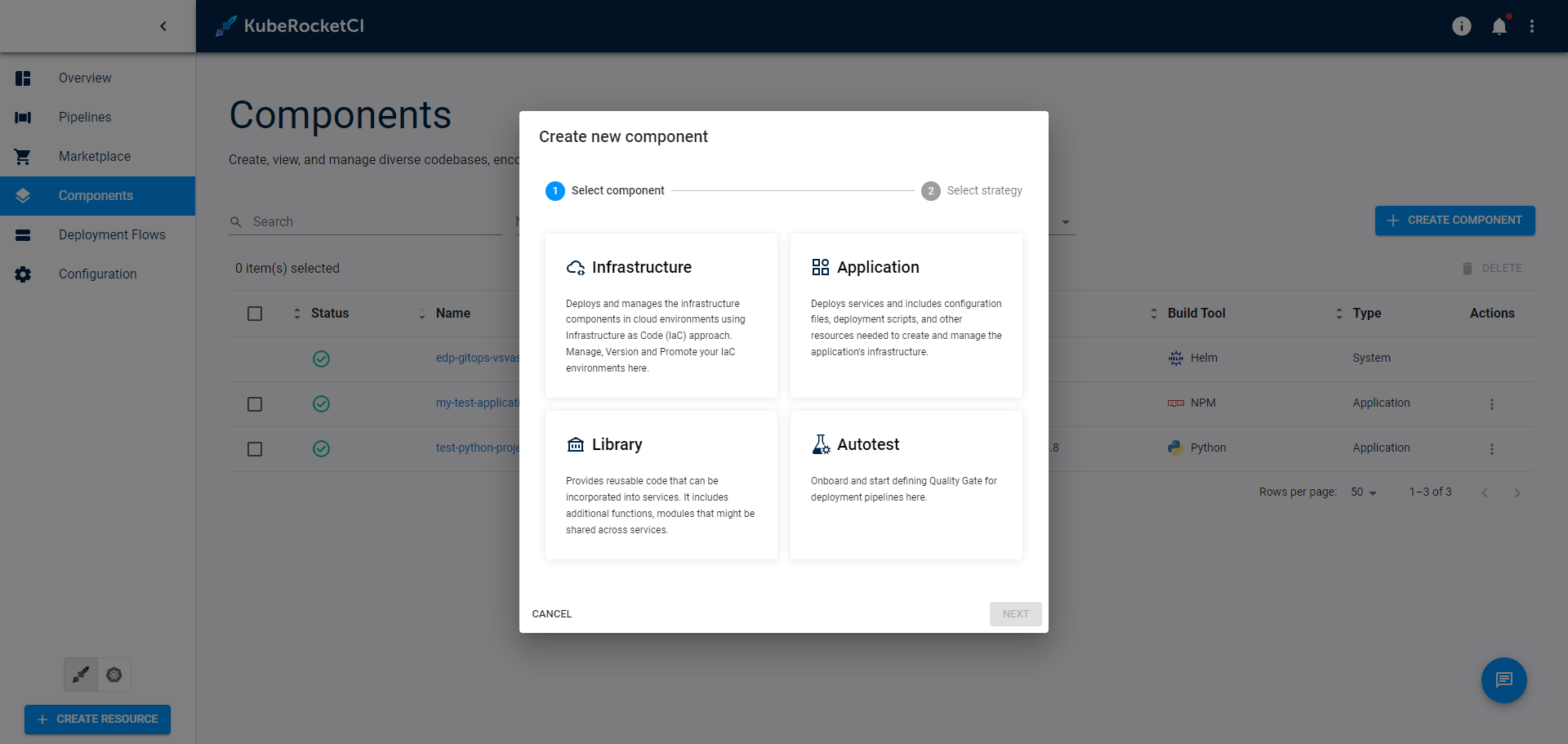Click the NPM build tool icon
1568x744 pixels.
tap(1176, 403)
